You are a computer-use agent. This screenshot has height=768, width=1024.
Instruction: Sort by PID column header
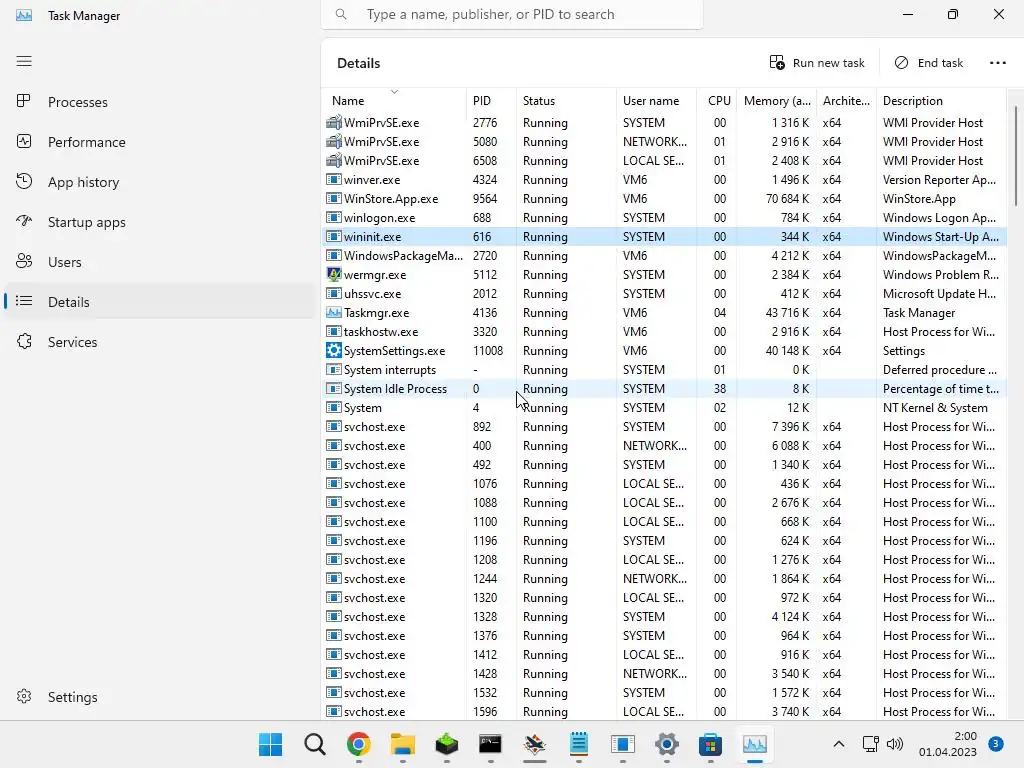click(x=491, y=101)
